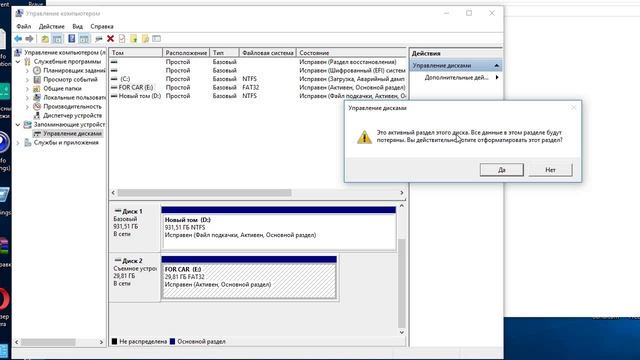640x360 pixels.
Task: Select Локальные пользователи in the tree
Action: click(x=74, y=97)
